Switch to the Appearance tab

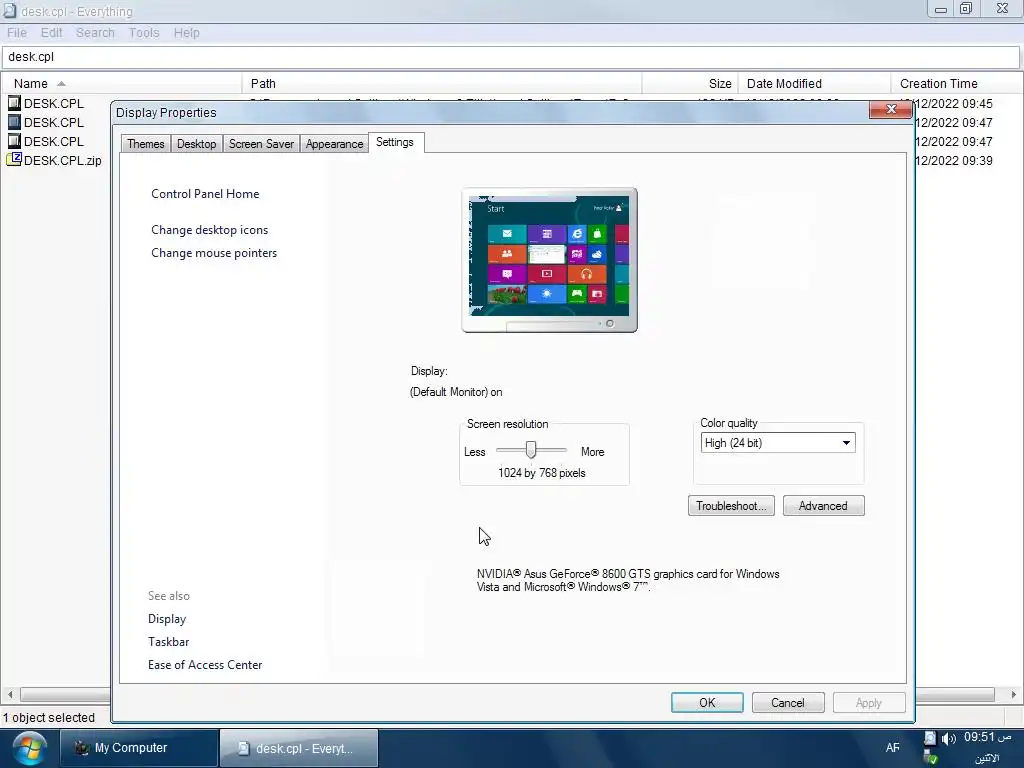(x=334, y=144)
